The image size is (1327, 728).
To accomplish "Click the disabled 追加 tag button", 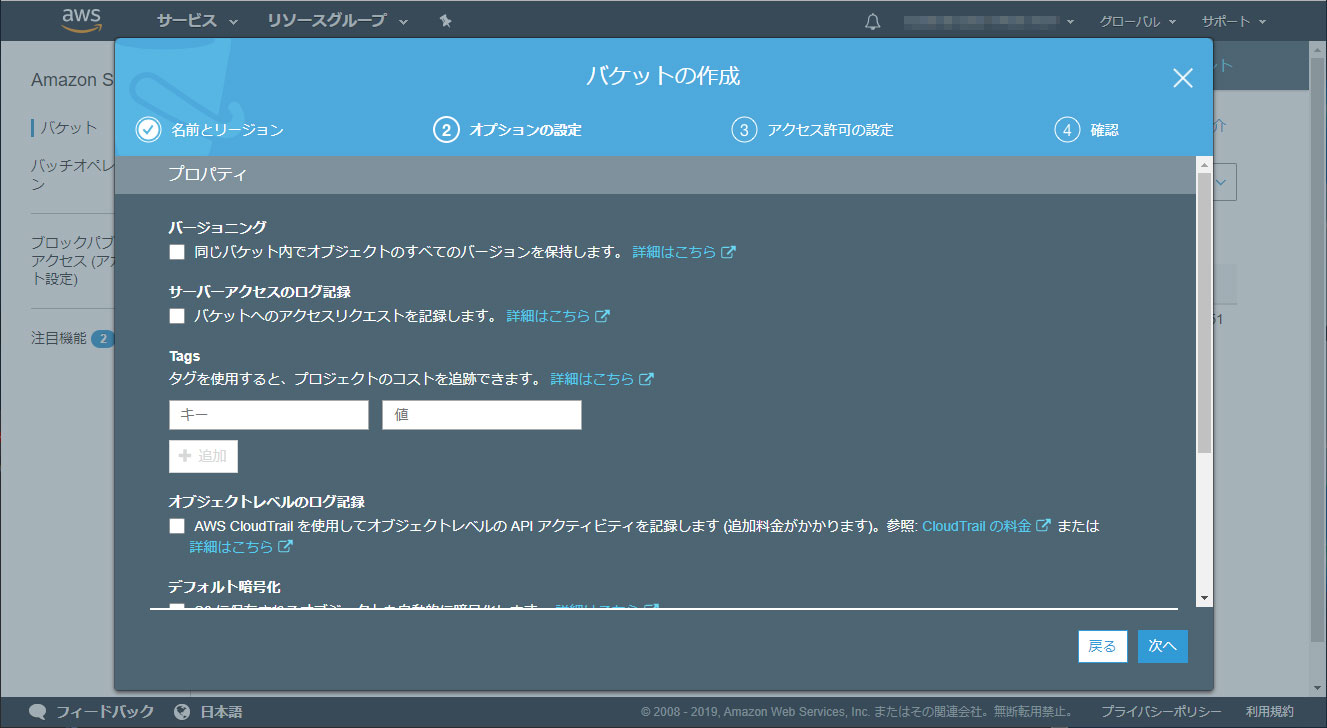I will (203, 456).
